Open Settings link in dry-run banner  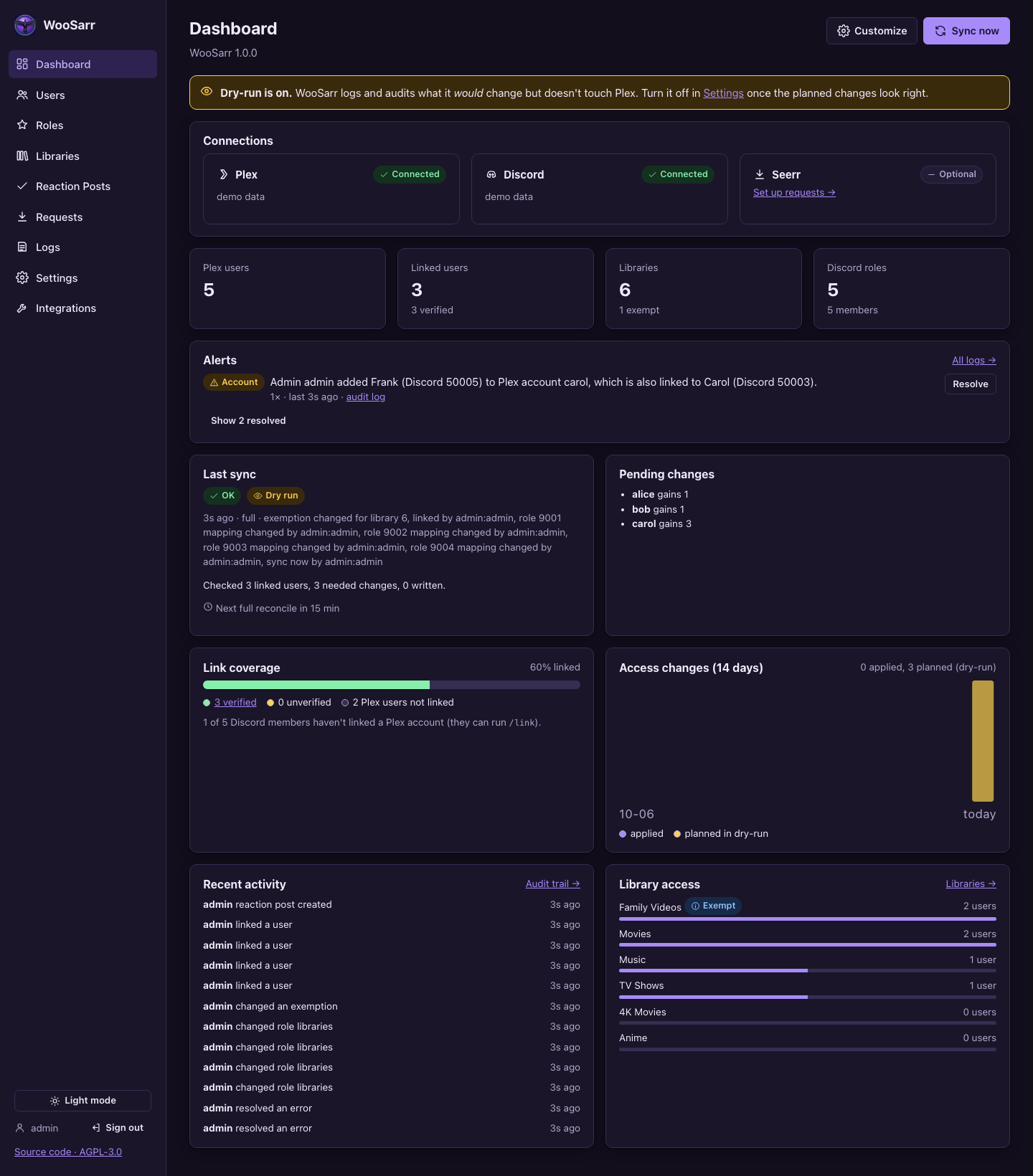(x=723, y=93)
